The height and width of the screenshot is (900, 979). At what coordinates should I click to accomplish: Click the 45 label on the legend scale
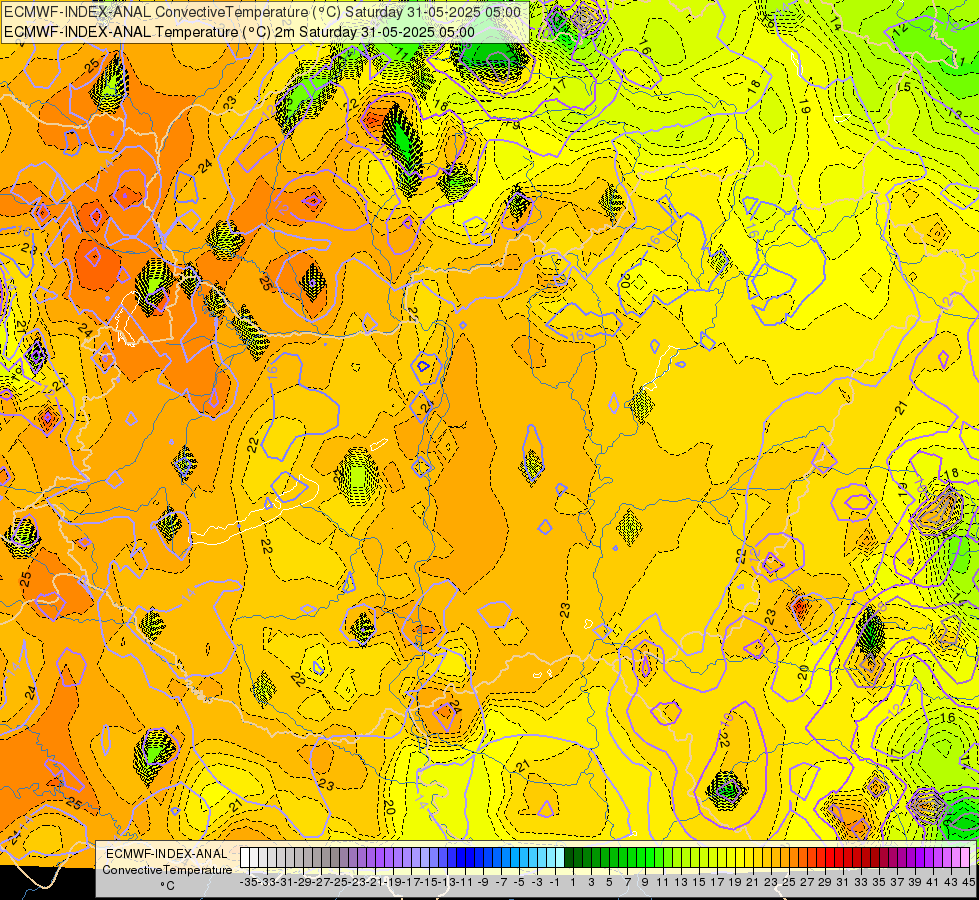pos(969,883)
